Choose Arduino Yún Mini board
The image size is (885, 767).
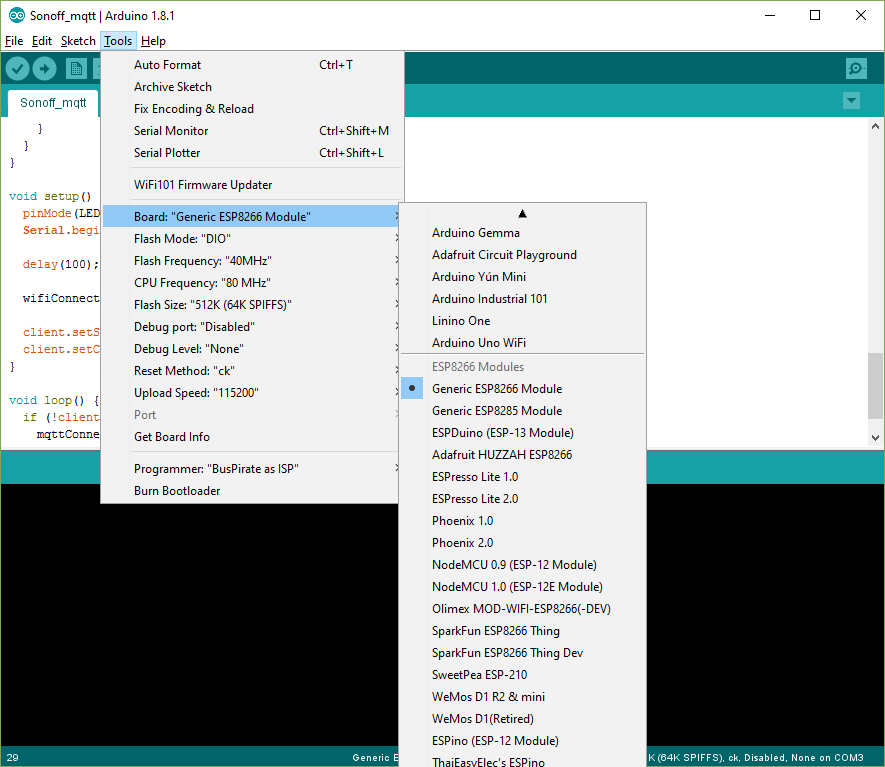tap(523, 277)
